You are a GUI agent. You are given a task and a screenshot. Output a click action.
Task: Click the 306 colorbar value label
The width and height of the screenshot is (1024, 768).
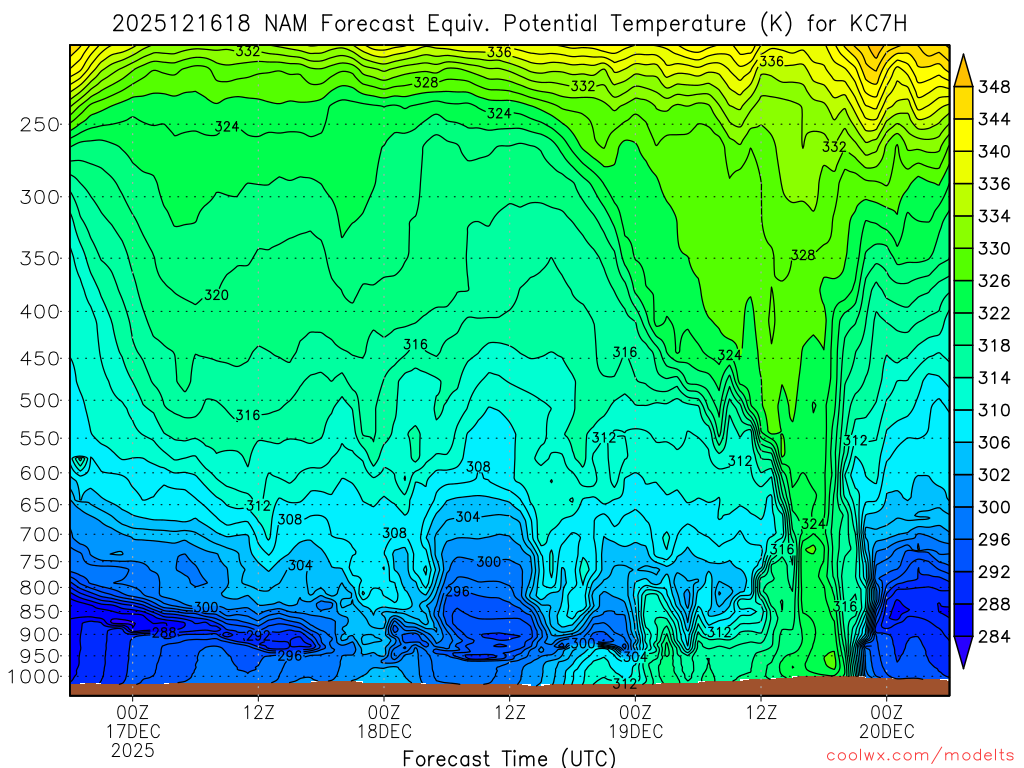coord(994,442)
